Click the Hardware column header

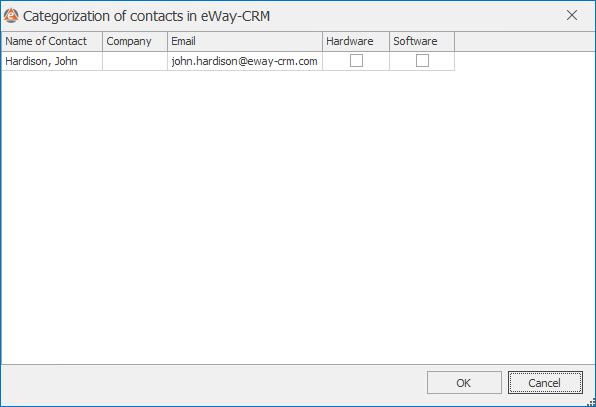(356, 41)
